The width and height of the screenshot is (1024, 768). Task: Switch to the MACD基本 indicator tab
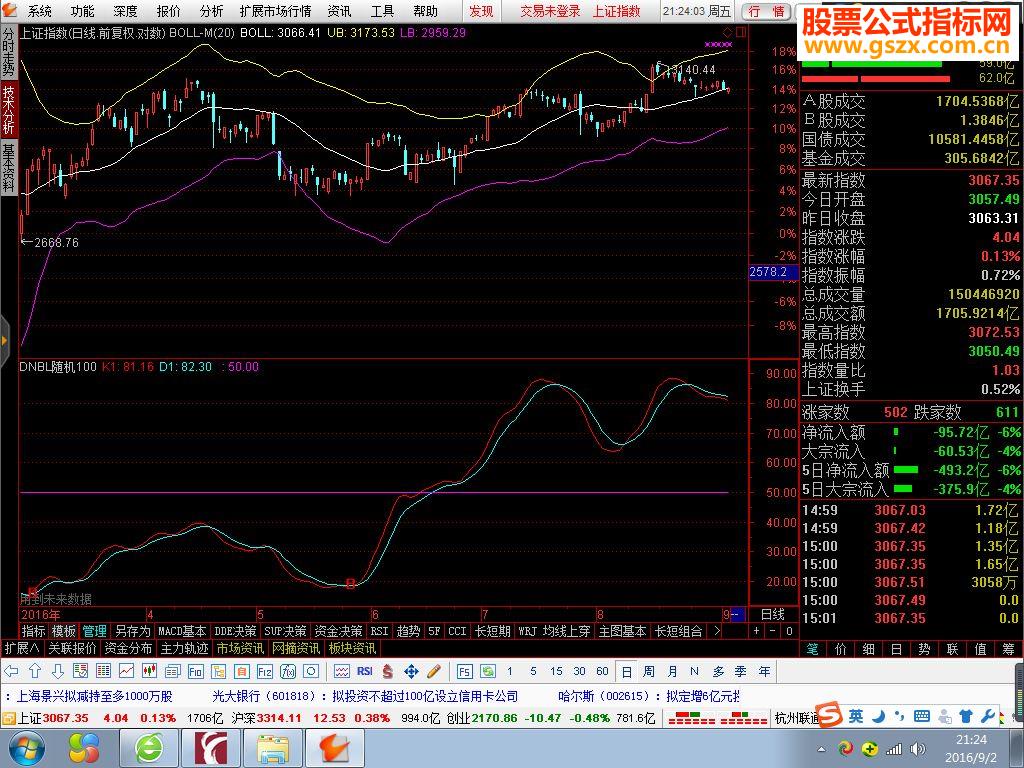tap(182, 631)
